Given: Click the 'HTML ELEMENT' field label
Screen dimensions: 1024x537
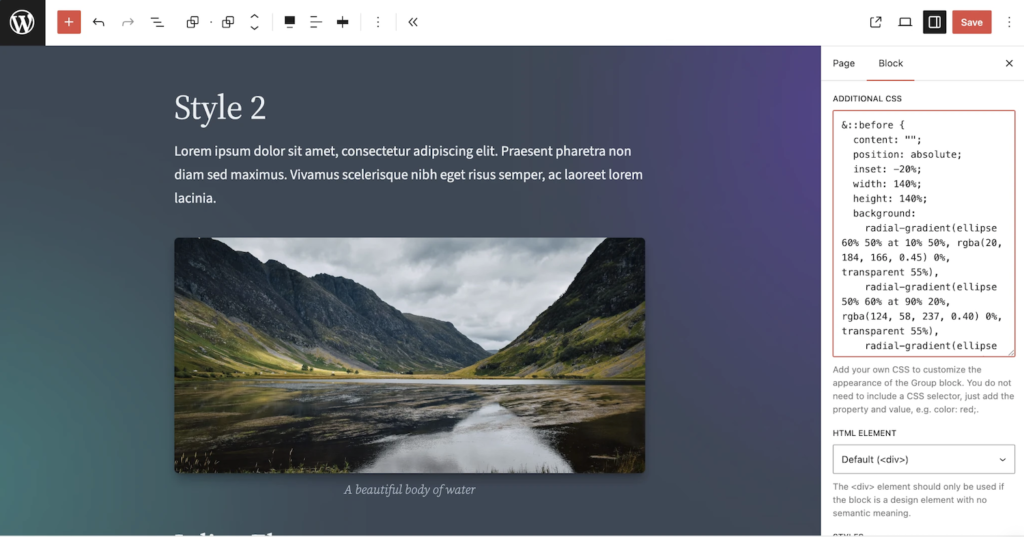Looking at the screenshot, I should 864,433.
